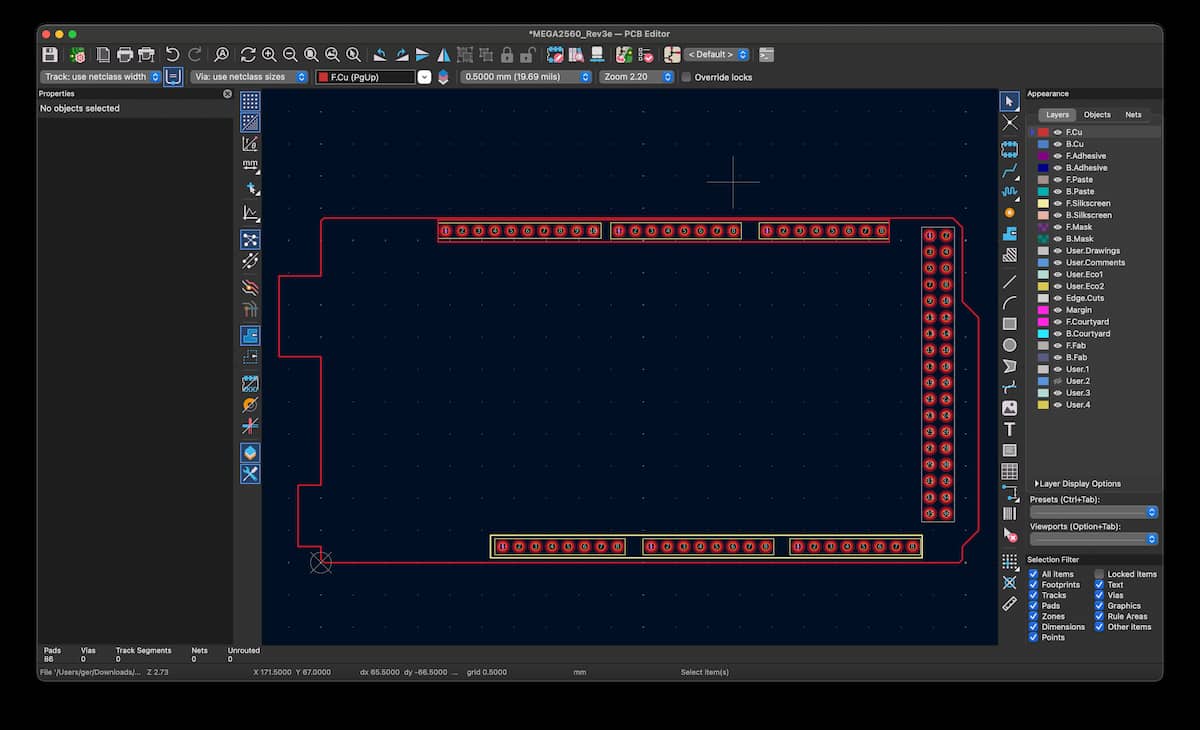Open the Track width dropdown
1200x730 pixels.
pyautogui.click(x=101, y=77)
